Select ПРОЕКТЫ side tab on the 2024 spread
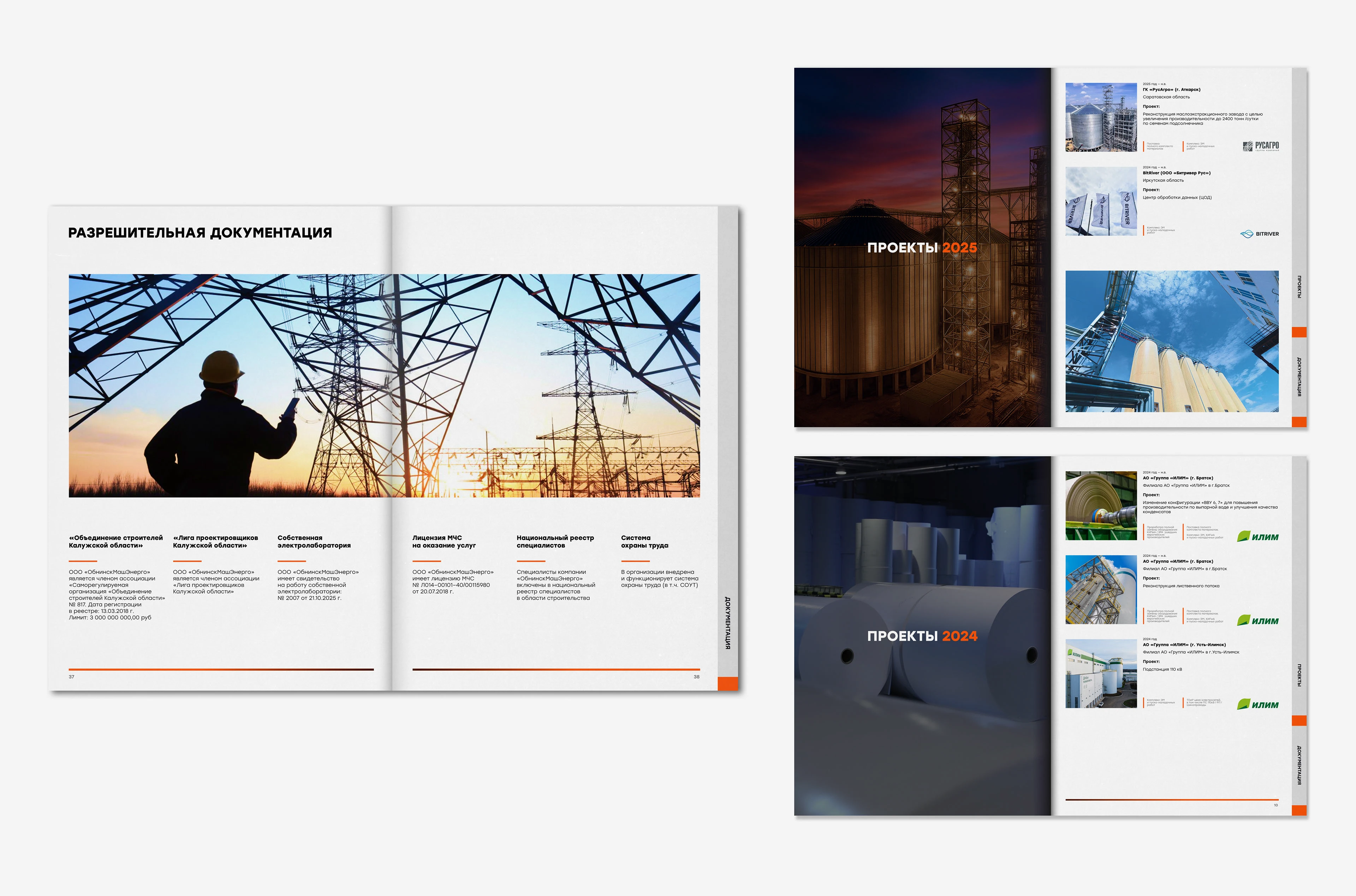The image size is (1356, 896). (1299, 675)
